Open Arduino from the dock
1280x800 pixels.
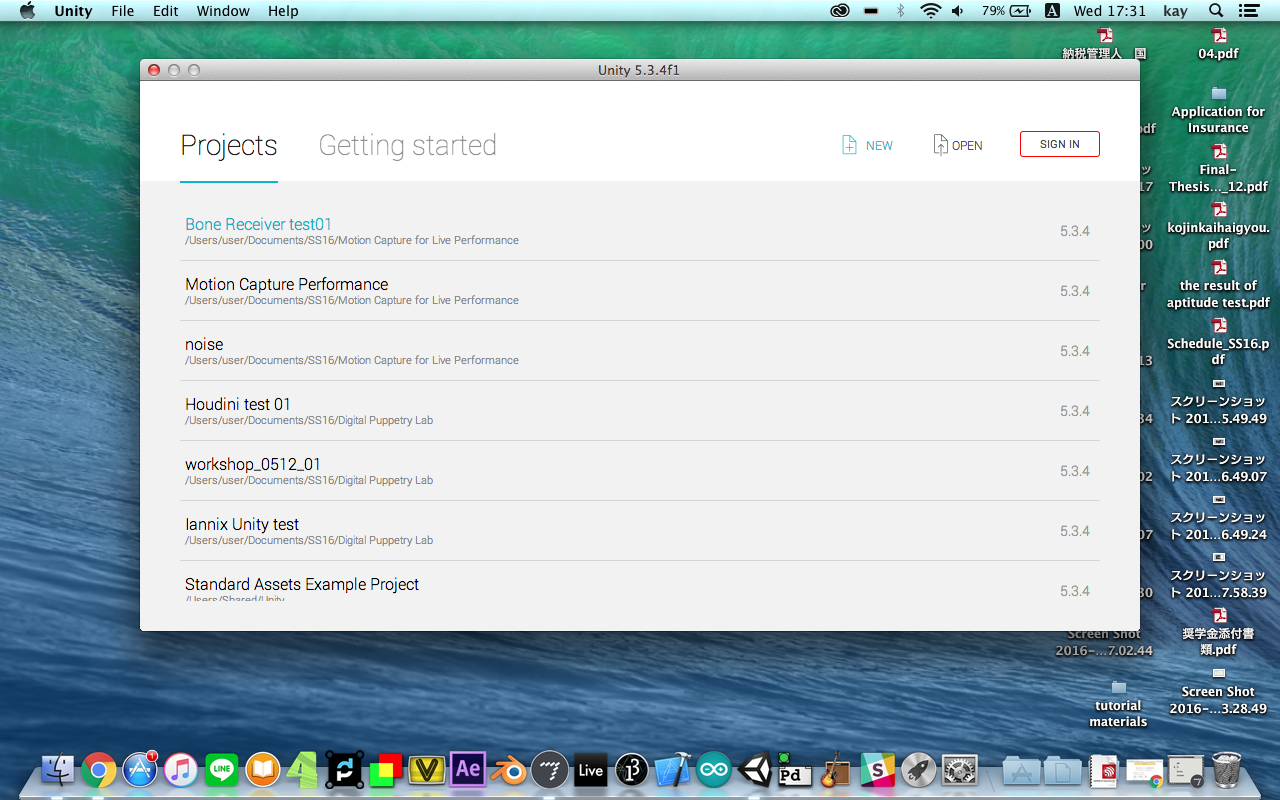pyautogui.click(x=714, y=770)
